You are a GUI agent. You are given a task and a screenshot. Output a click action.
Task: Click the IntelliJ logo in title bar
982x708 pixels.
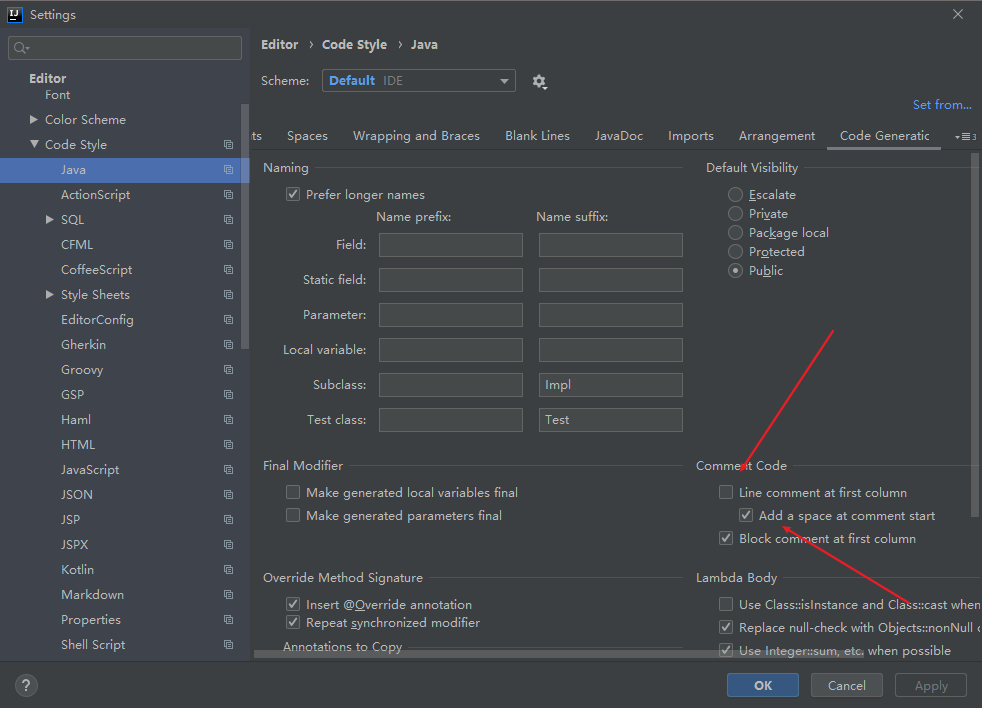click(14, 14)
